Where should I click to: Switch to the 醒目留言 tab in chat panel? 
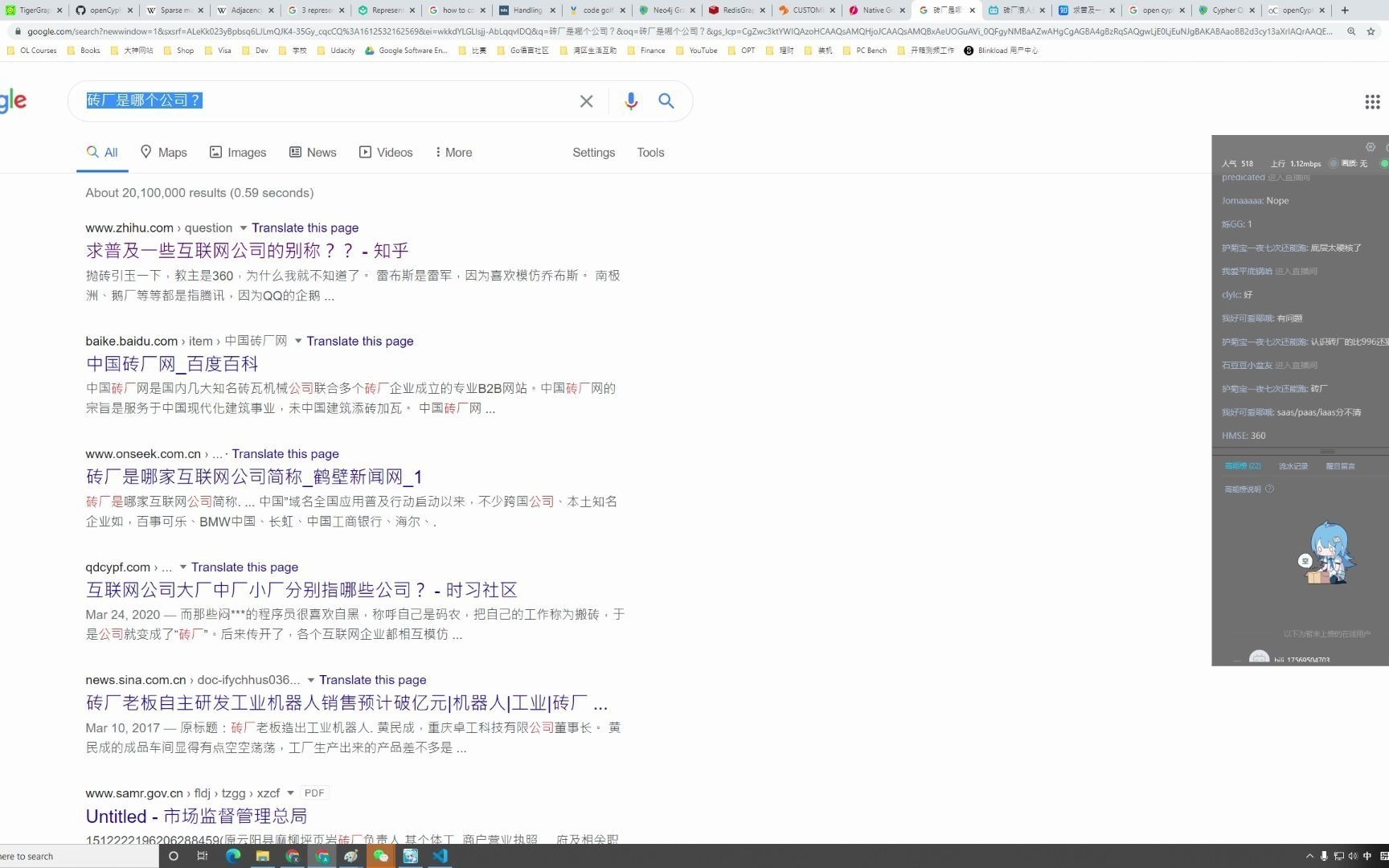pos(1340,466)
